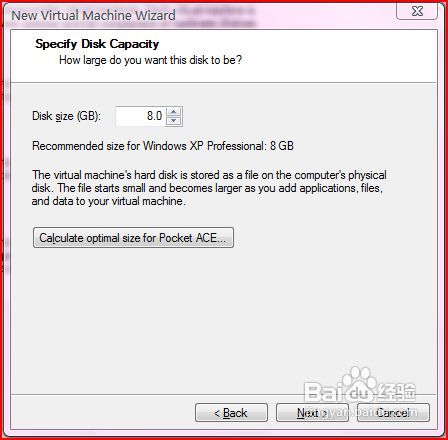Screen dimensions: 448x440
Task: Click the 'Bai' watermark lettering
Action: (x=324, y=392)
